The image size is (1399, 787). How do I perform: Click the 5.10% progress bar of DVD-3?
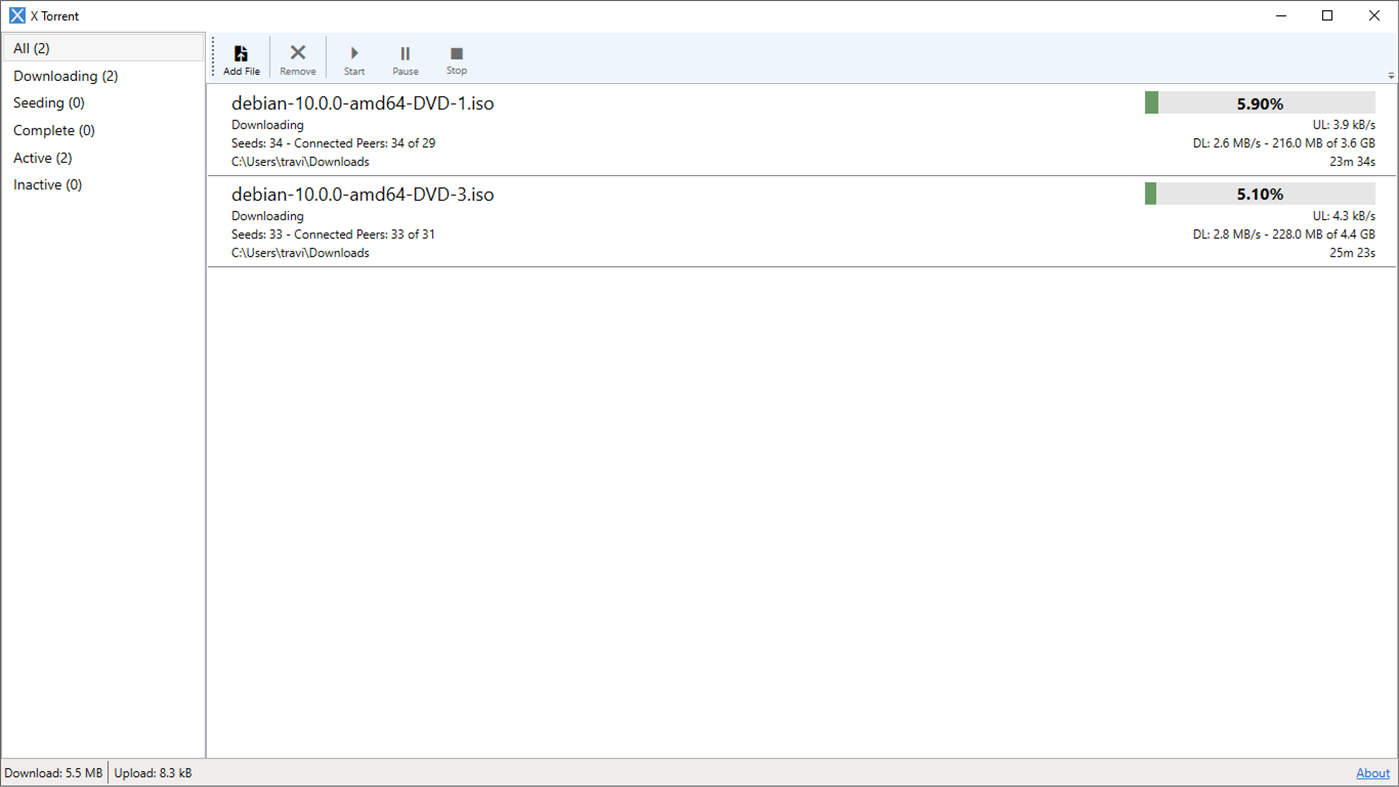tap(1259, 193)
